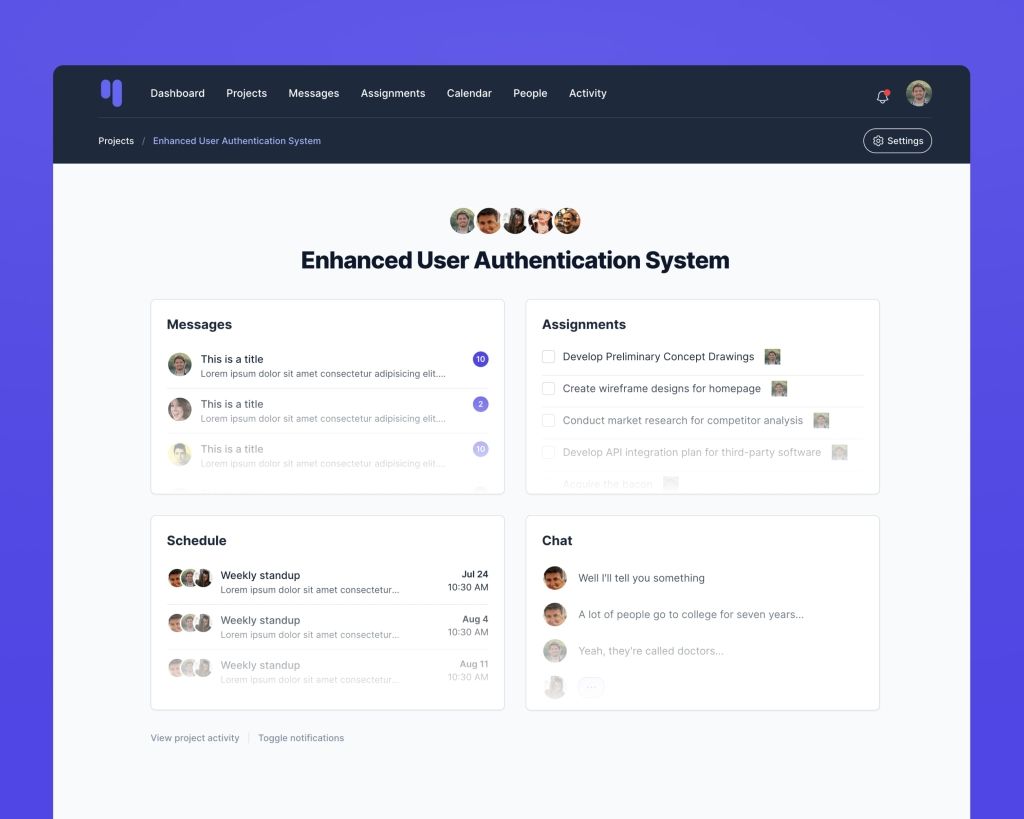Click the unread badge showing 2 messages
The height and width of the screenshot is (819, 1024).
click(x=480, y=404)
